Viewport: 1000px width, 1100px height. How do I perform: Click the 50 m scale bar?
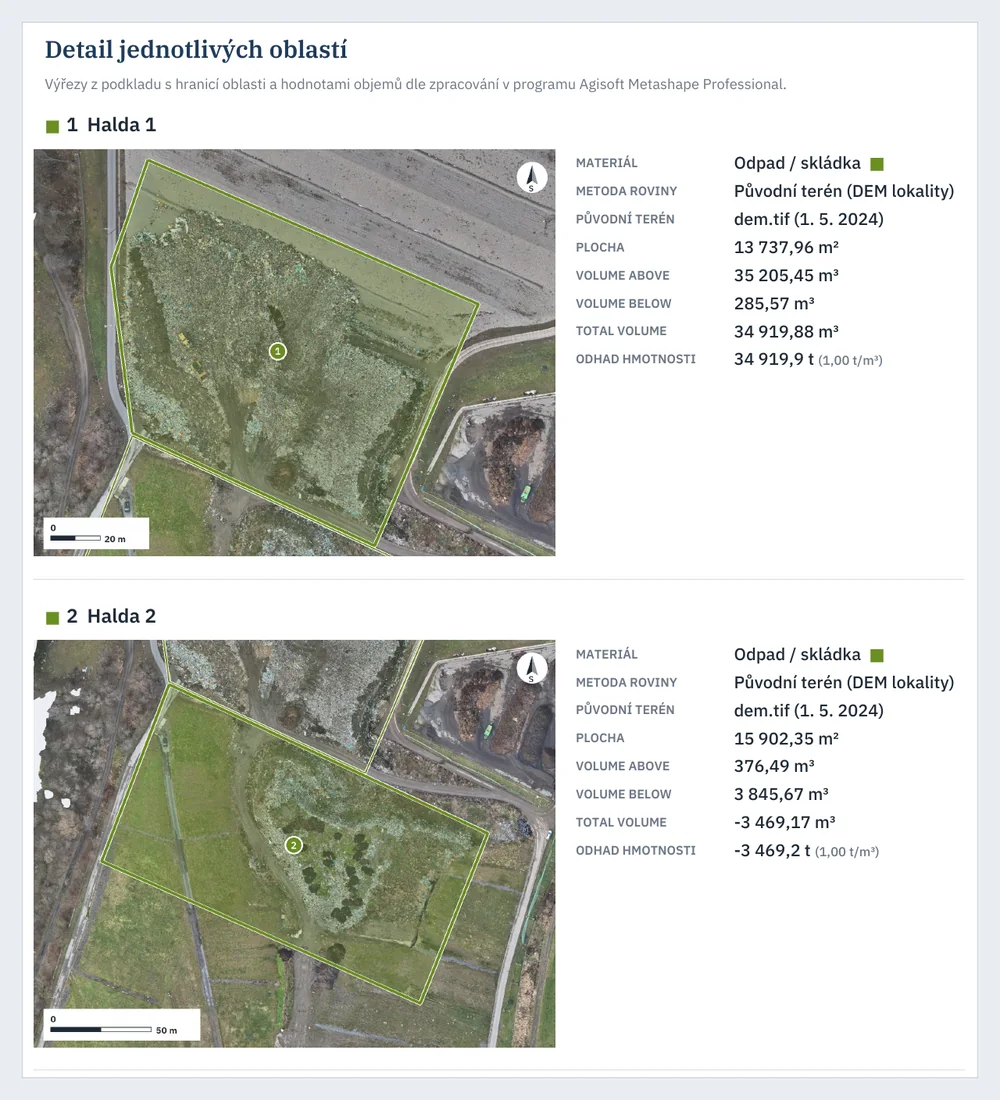(x=121, y=1025)
